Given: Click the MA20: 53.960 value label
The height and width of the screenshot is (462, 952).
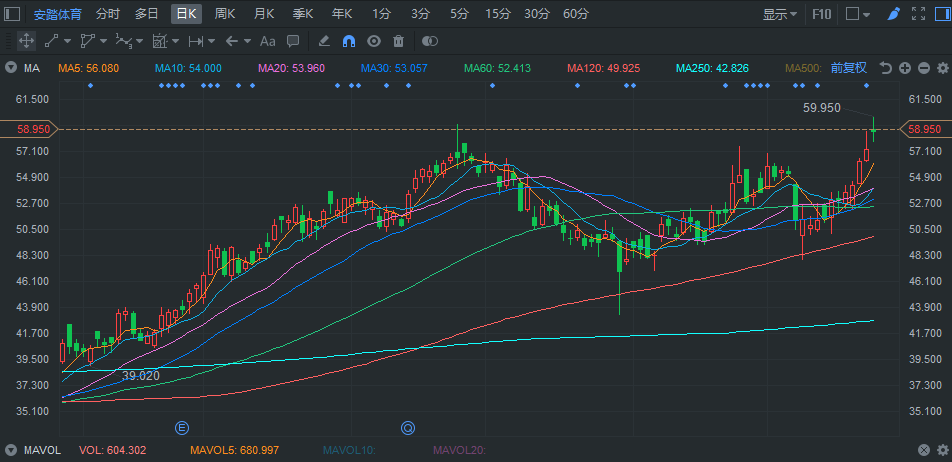Looking at the screenshot, I should click(291, 68).
